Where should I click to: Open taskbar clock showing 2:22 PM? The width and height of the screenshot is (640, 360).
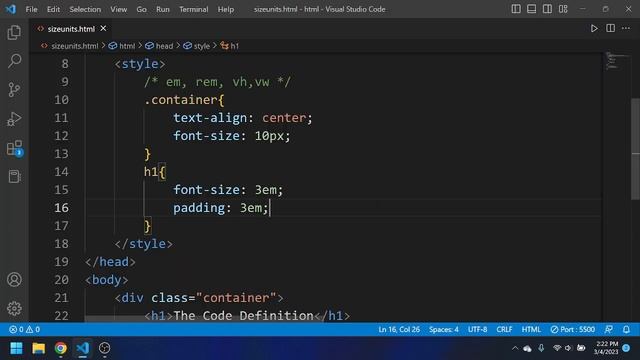pyautogui.click(x=606, y=348)
